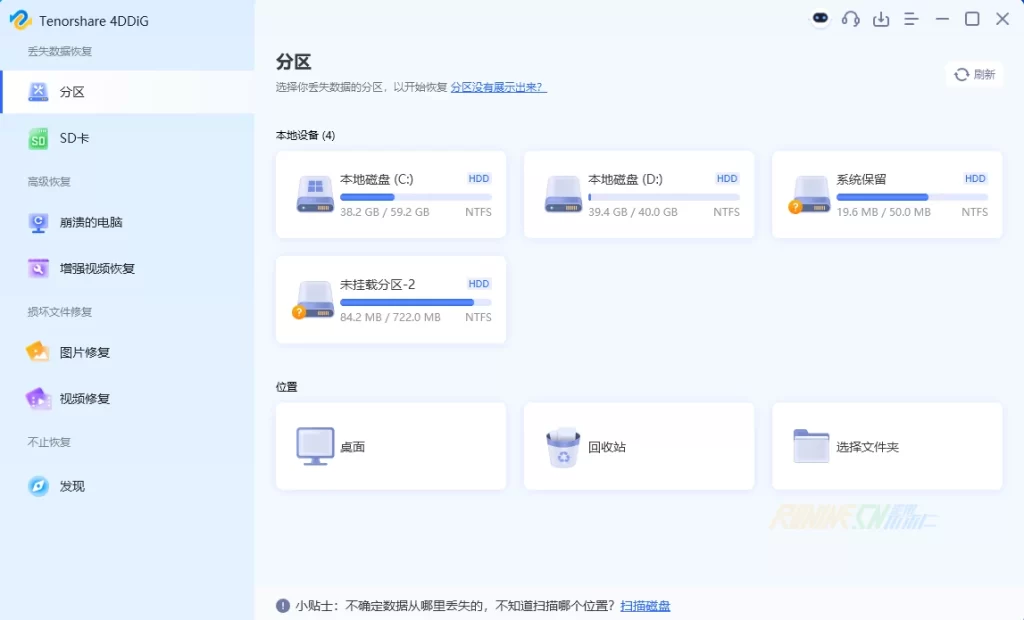Choose 桌面 desktop location
1024x620 pixels.
(x=390, y=447)
